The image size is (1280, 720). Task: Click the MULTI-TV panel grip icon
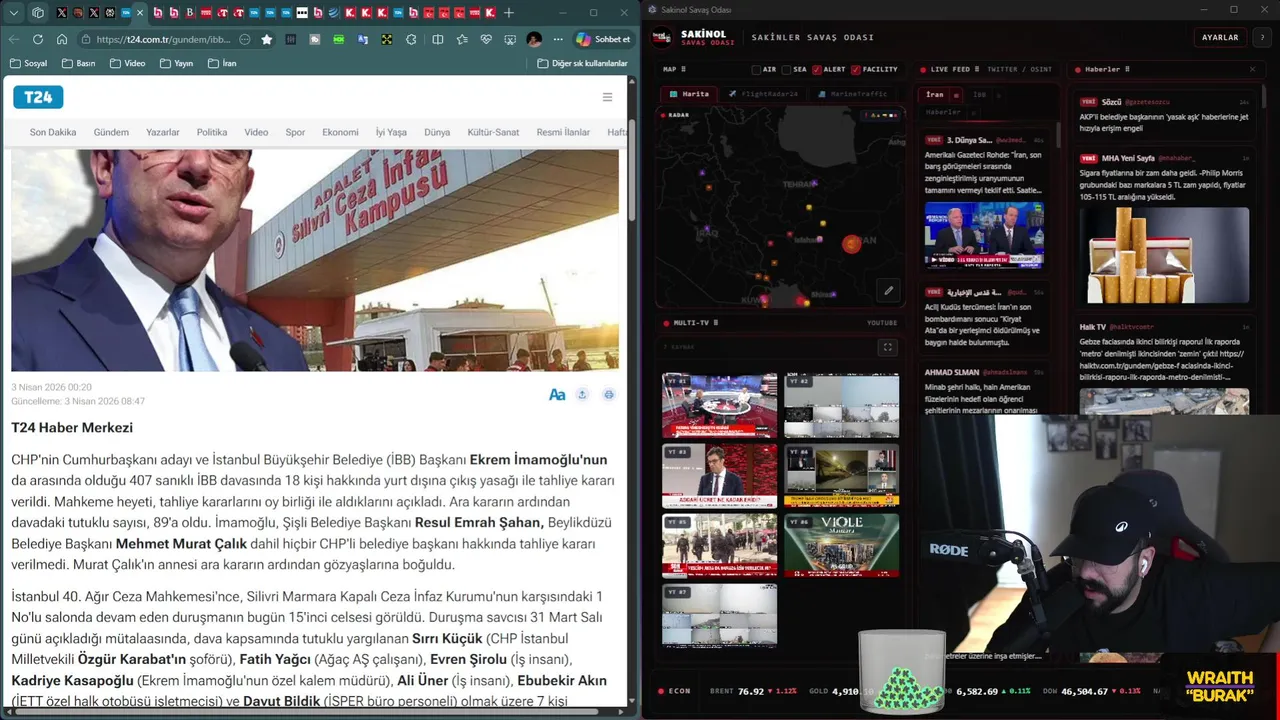[x=716, y=323]
